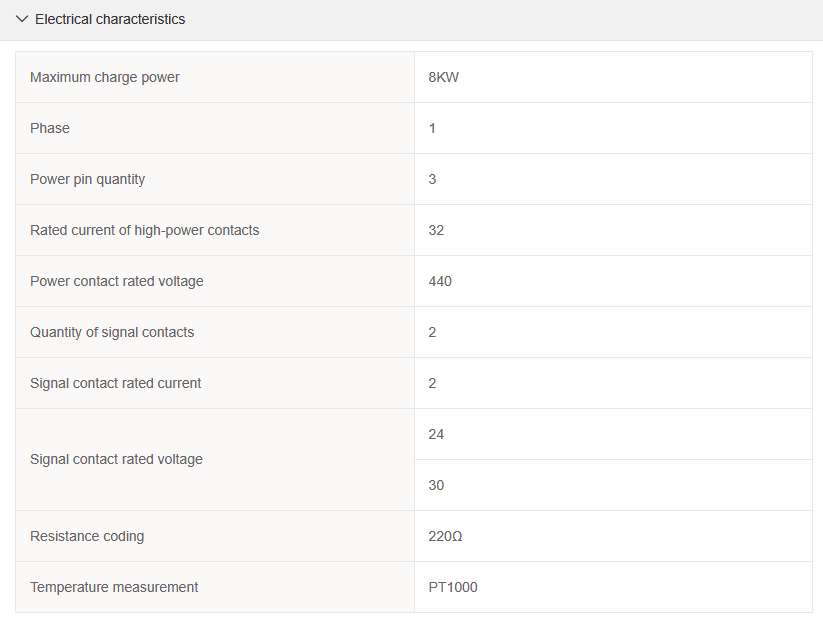823x619 pixels.
Task: Click the Quantity of signal contacts label
Action: tap(112, 332)
